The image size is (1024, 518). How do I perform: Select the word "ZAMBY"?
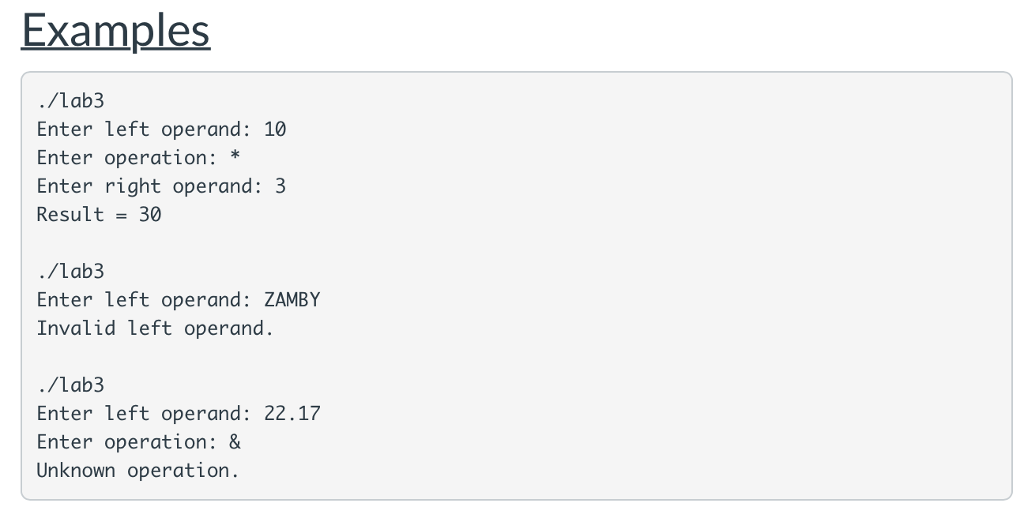point(292,300)
